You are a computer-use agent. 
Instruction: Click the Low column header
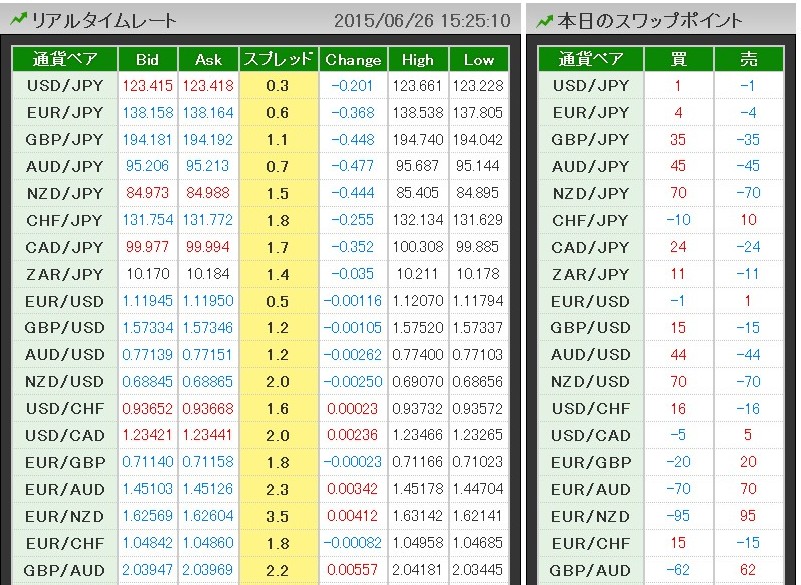point(478,59)
